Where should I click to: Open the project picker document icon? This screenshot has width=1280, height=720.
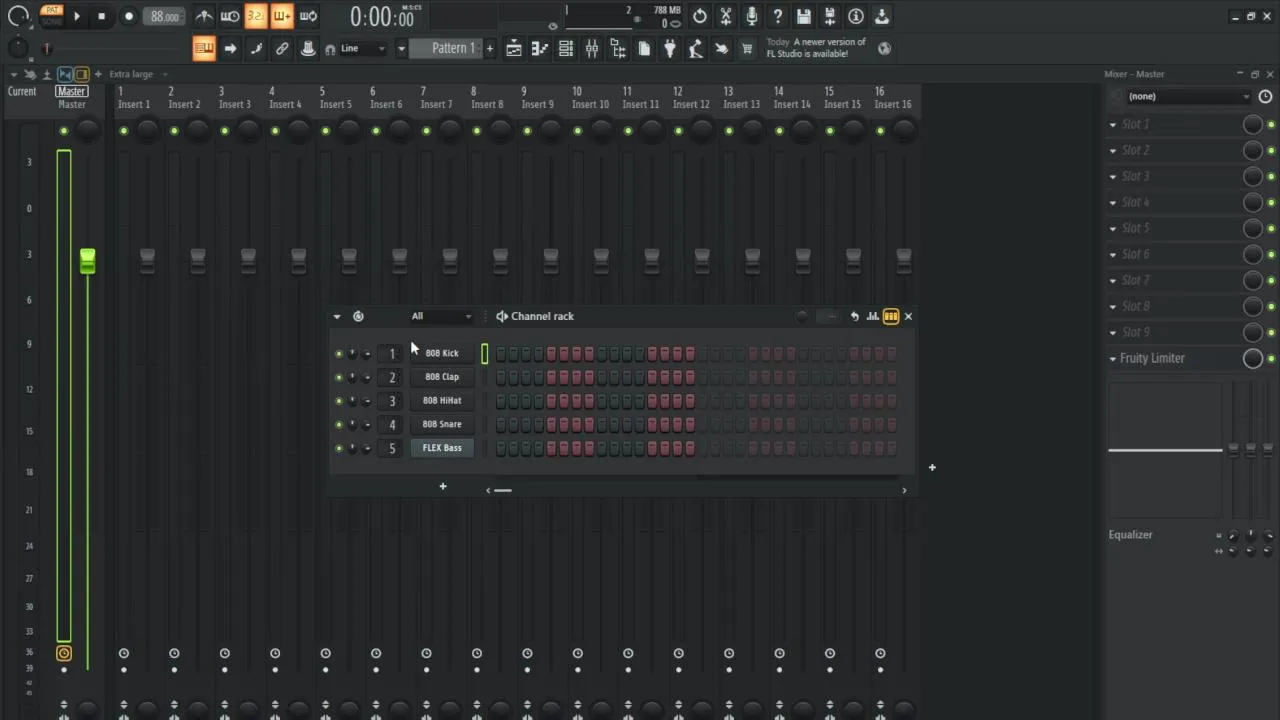point(644,48)
